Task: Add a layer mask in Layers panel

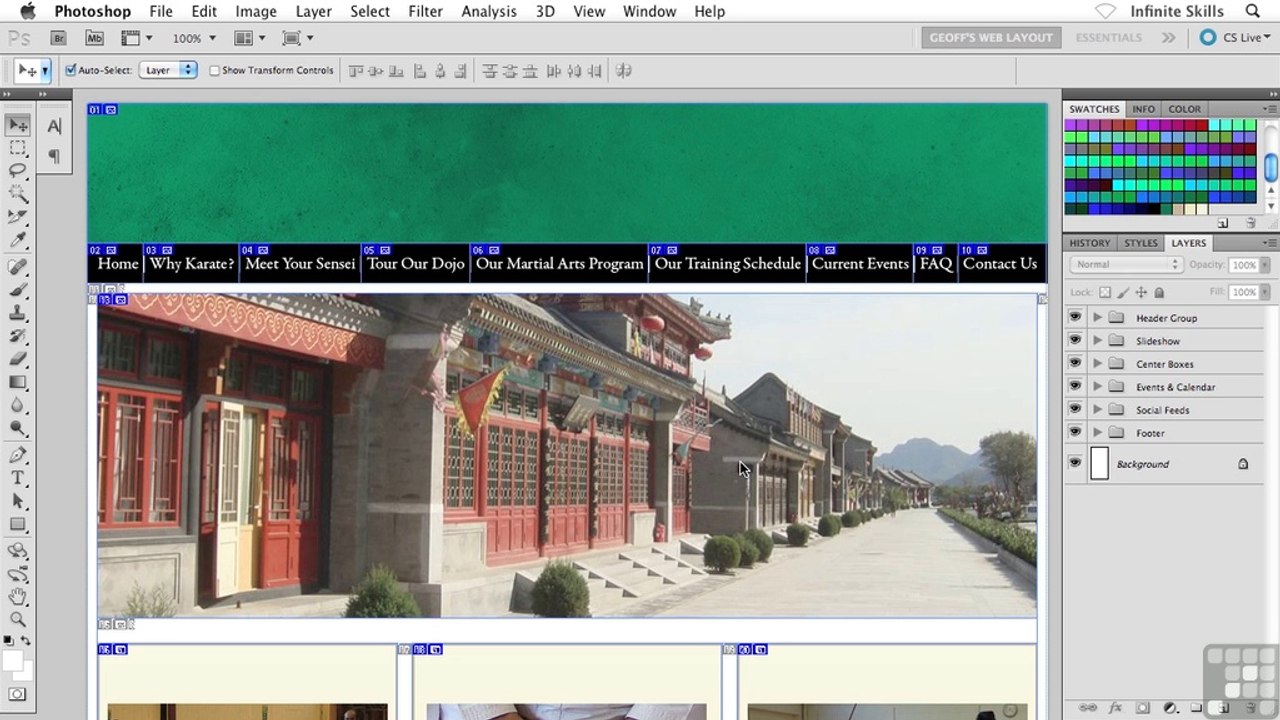Action: click(x=1143, y=708)
